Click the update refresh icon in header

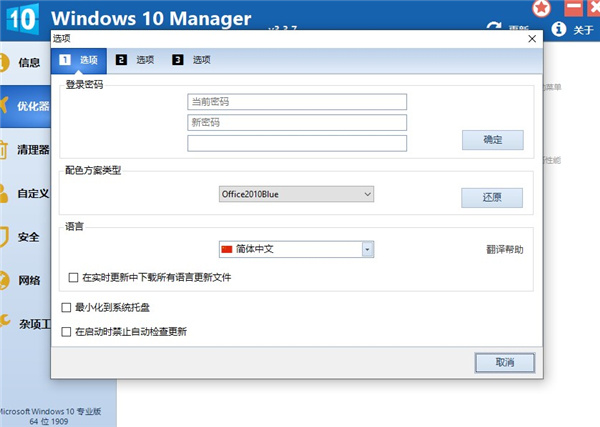click(494, 26)
